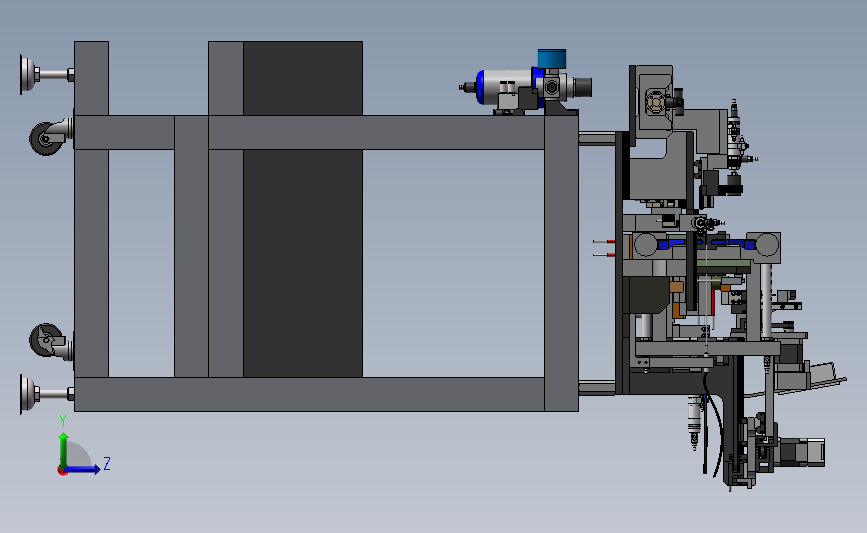Select the right vertical post of the frame

point(561,263)
